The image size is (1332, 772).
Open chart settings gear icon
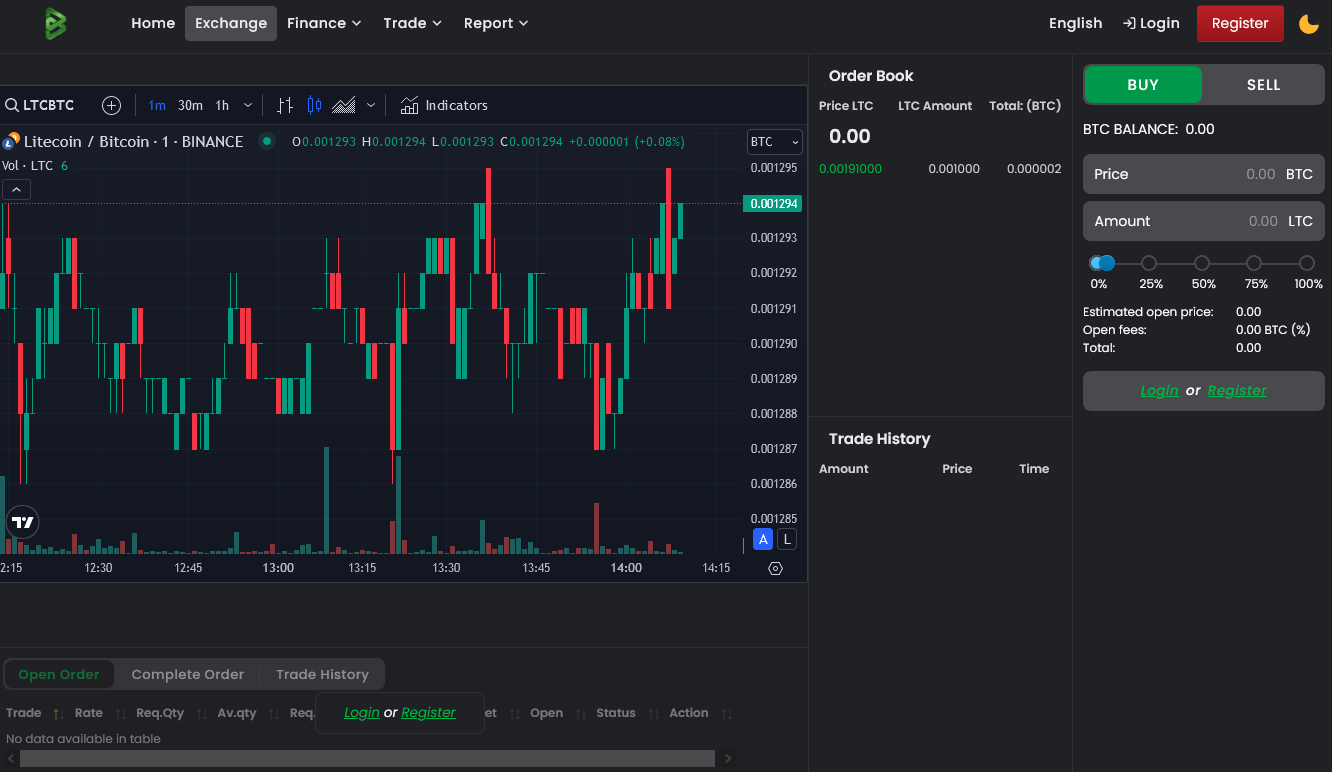pyautogui.click(x=775, y=568)
